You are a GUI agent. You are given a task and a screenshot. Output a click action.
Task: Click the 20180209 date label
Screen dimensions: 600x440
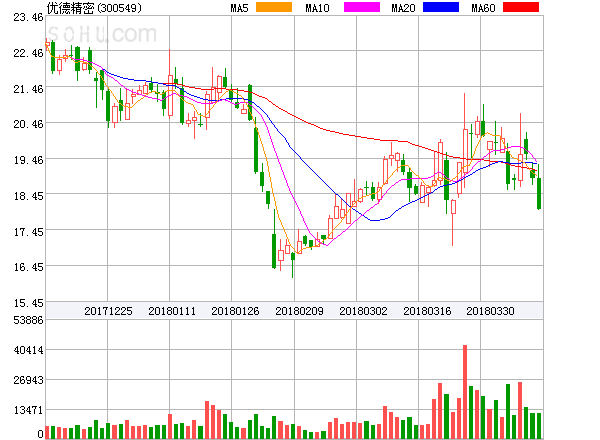click(x=299, y=311)
